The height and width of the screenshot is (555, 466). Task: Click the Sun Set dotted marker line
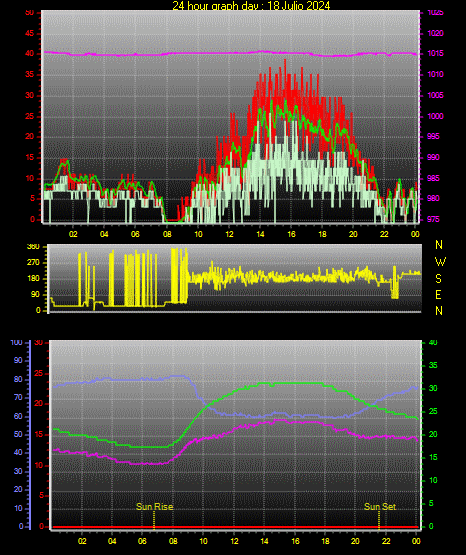[x=379, y=520]
